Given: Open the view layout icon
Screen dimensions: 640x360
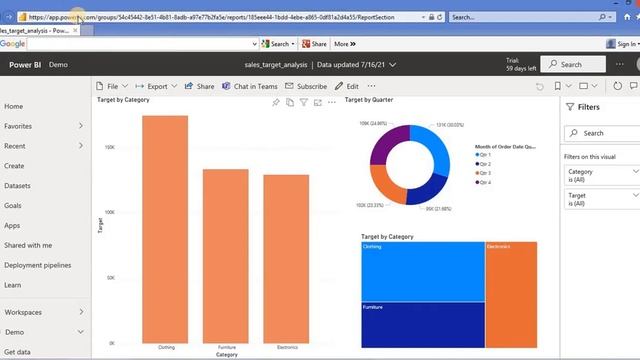Looking at the screenshot, I should point(584,86).
